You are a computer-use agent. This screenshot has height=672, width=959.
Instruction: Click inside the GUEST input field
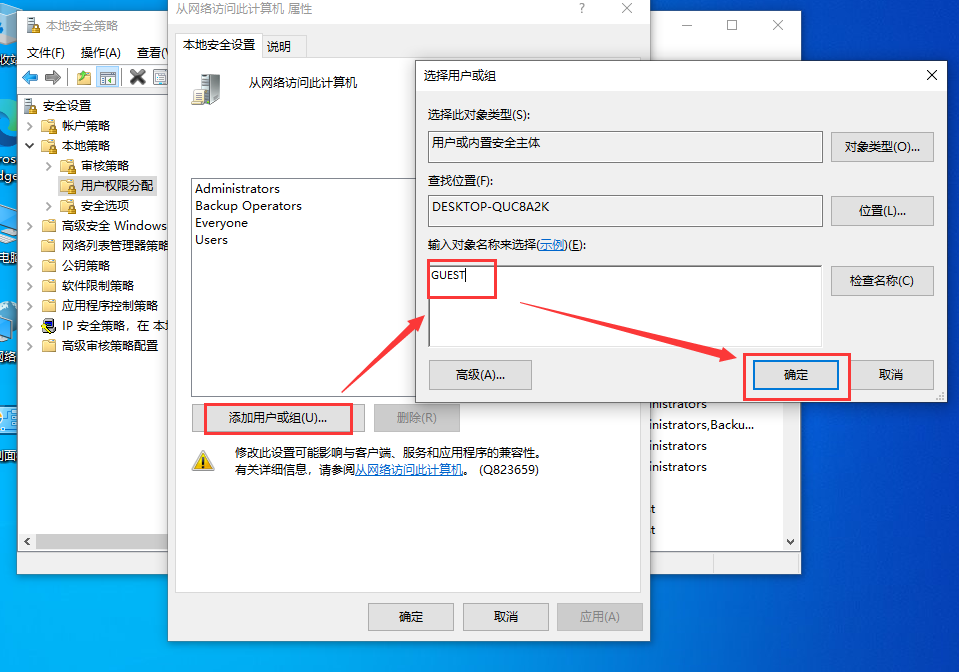(x=460, y=276)
